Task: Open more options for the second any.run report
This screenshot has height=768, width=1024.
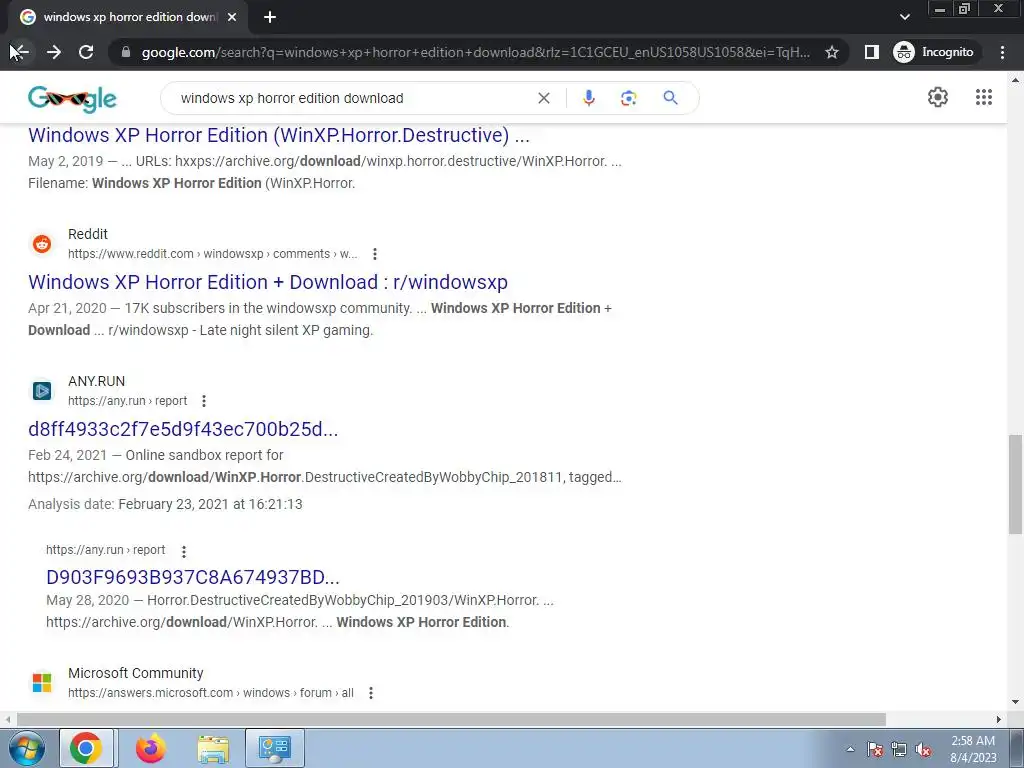Action: (184, 552)
